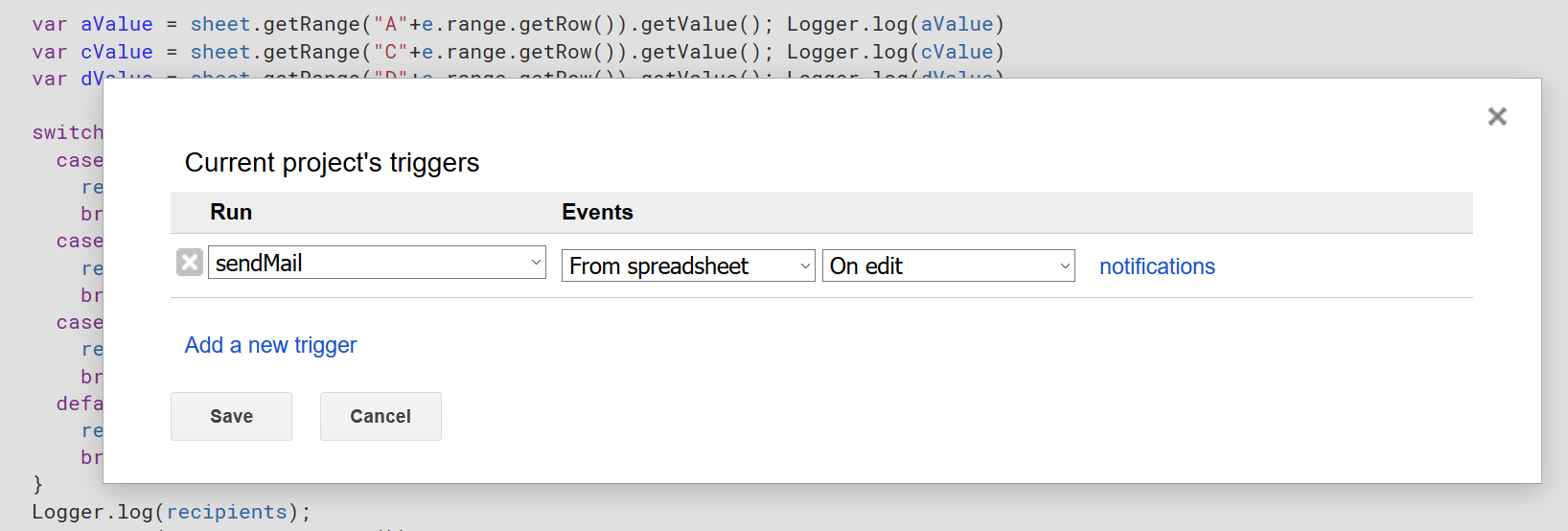Open the 'From spreadsheet' source dropdown
The height and width of the screenshot is (531, 1568).
pyautogui.click(x=688, y=265)
